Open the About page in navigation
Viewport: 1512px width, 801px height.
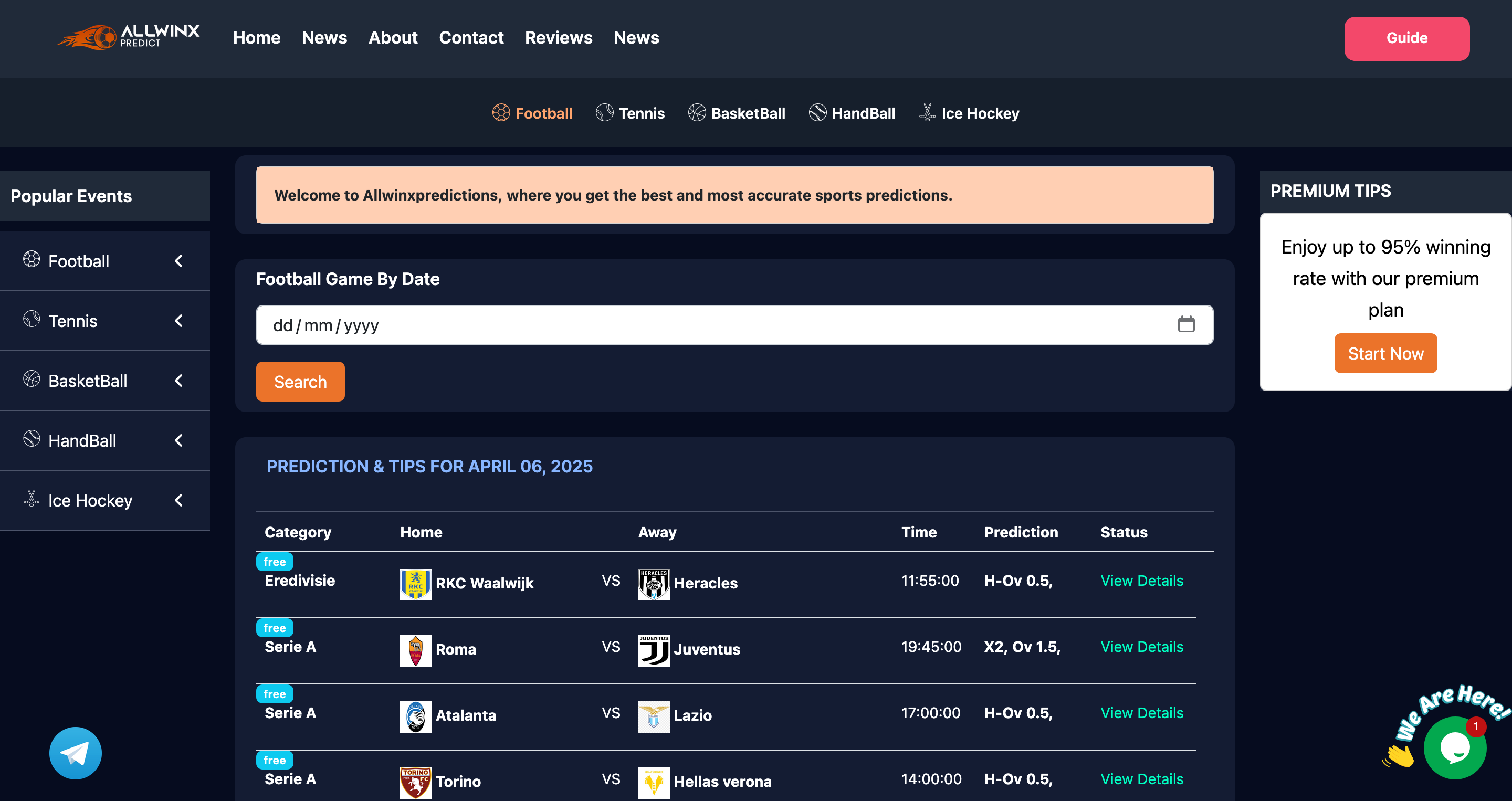coord(393,38)
